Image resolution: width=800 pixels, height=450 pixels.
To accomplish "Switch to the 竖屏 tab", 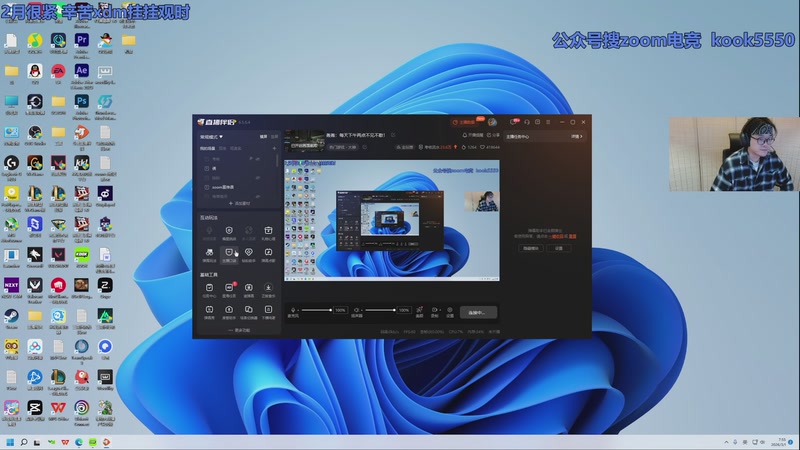I will click(275, 136).
